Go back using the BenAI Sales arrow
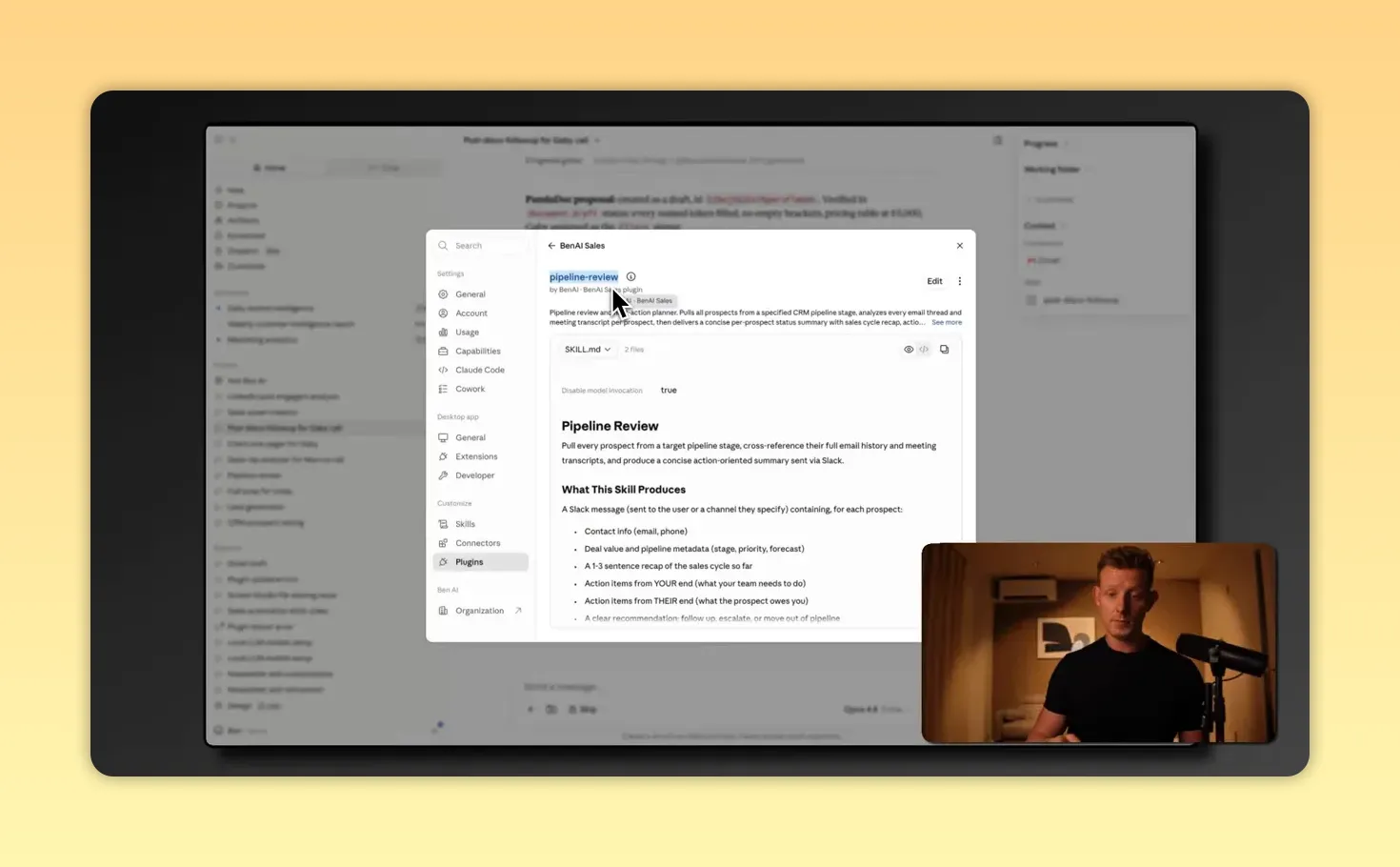 pos(551,246)
